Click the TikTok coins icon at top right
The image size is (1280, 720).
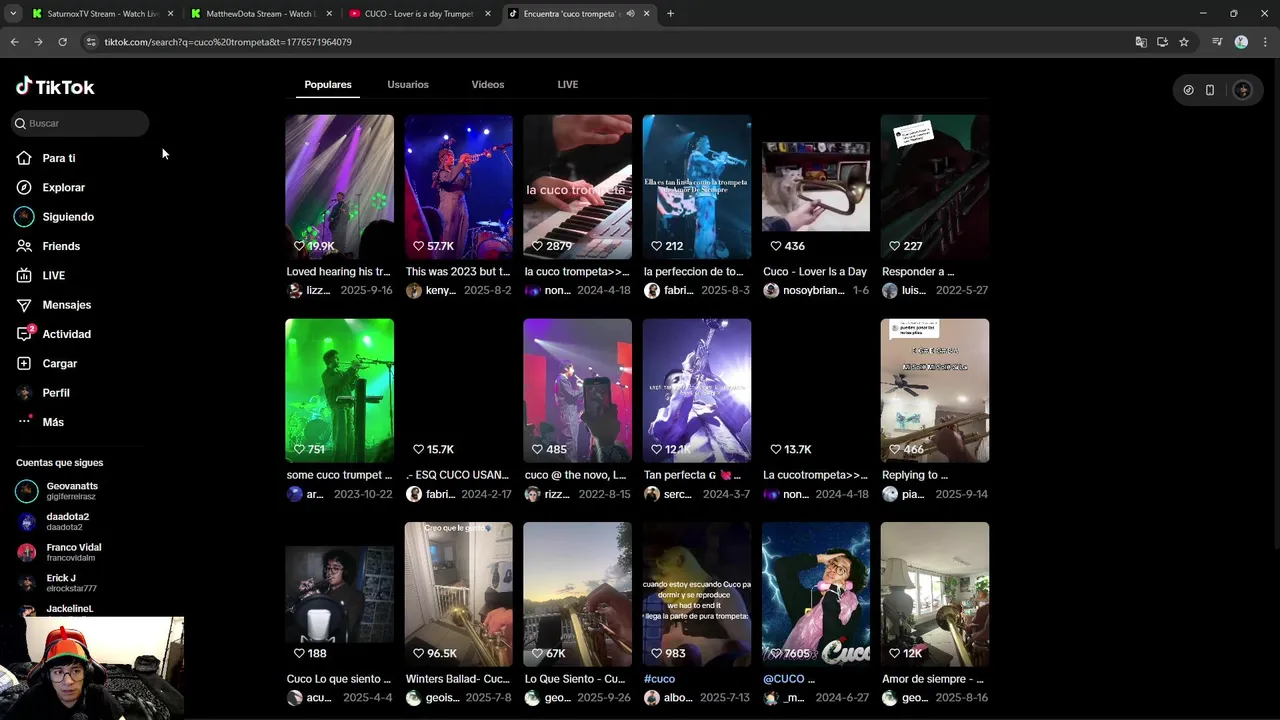(x=1188, y=90)
